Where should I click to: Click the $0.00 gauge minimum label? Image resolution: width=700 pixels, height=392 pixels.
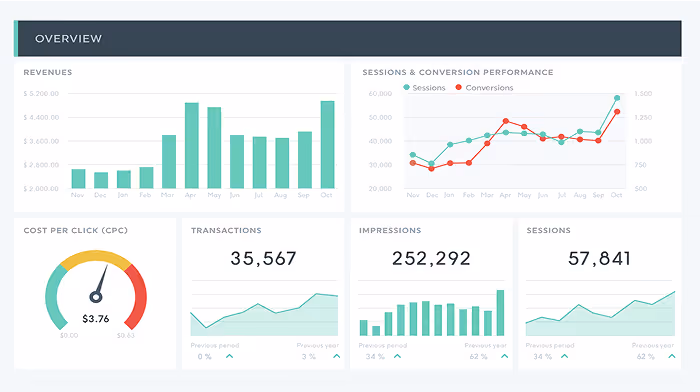point(69,335)
